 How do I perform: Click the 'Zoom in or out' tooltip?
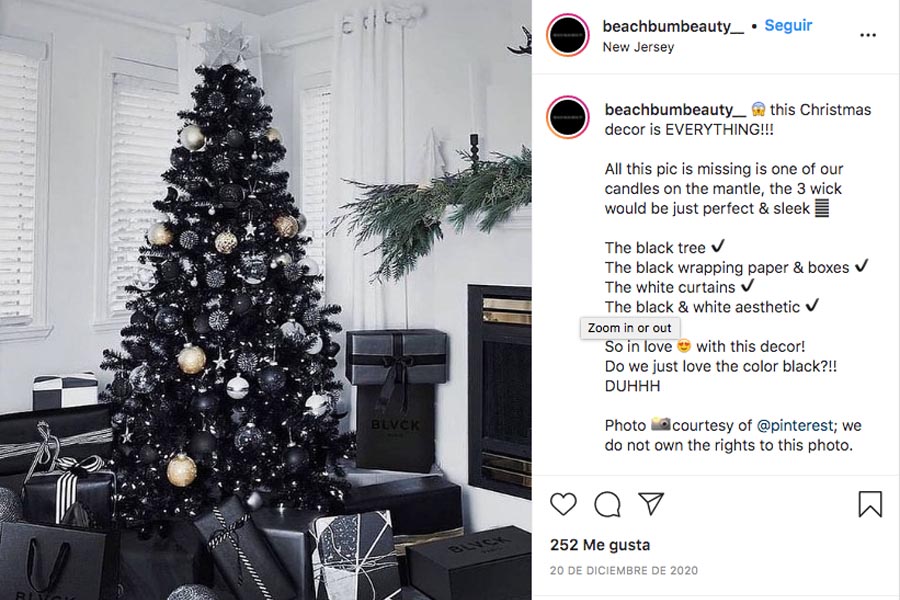[x=630, y=328]
